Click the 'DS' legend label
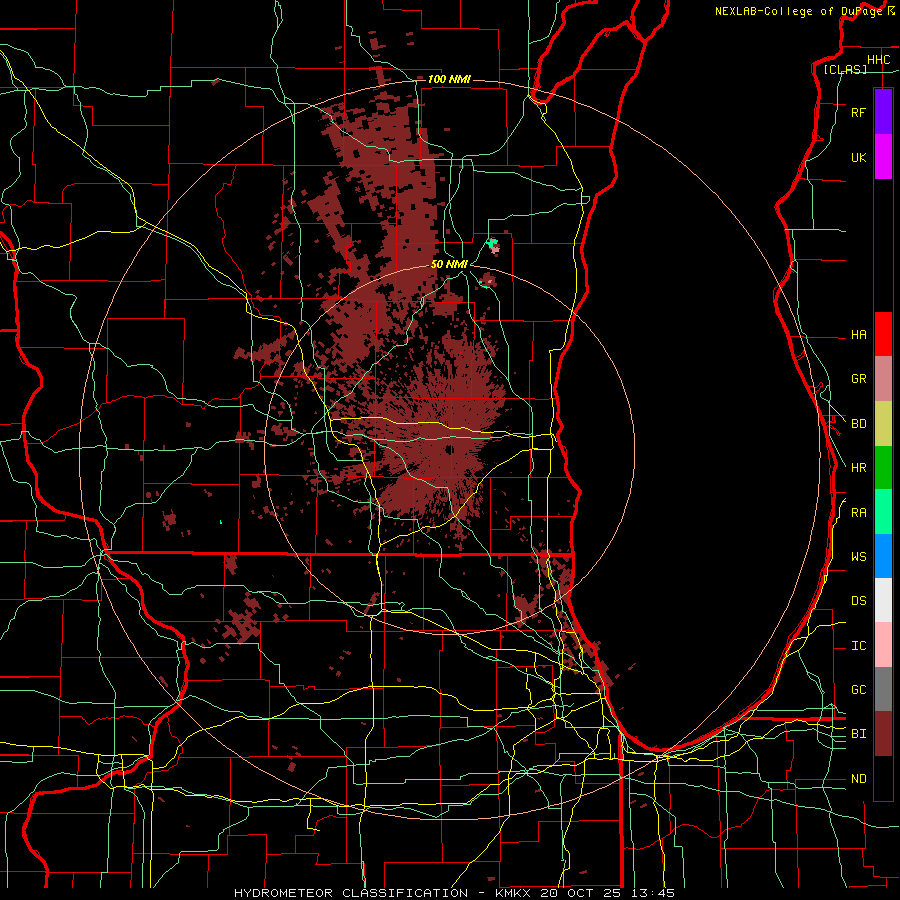The image size is (900, 900). (x=858, y=601)
